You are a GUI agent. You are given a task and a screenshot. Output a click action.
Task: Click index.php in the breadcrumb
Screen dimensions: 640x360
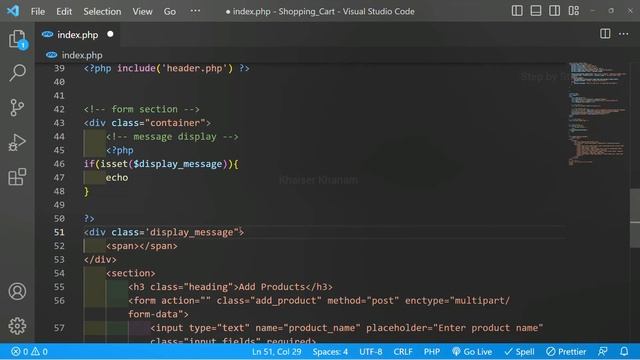tap(82, 55)
